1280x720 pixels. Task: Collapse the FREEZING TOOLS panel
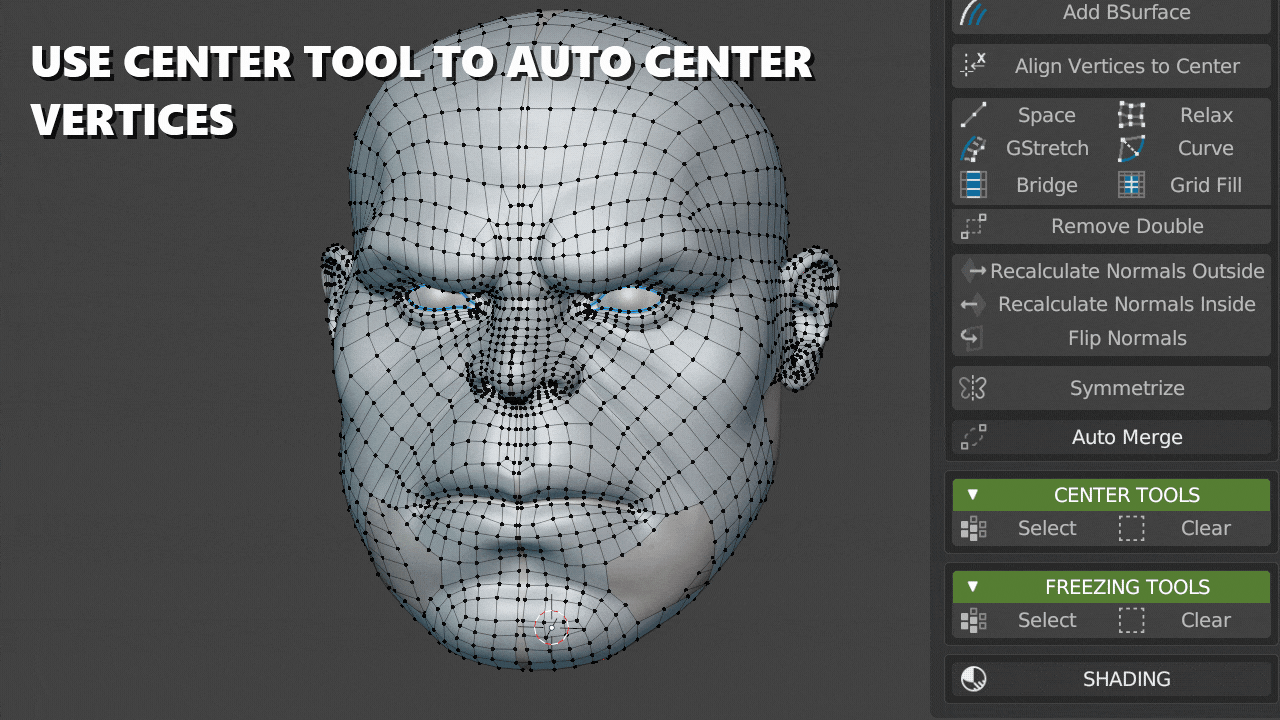pos(973,587)
